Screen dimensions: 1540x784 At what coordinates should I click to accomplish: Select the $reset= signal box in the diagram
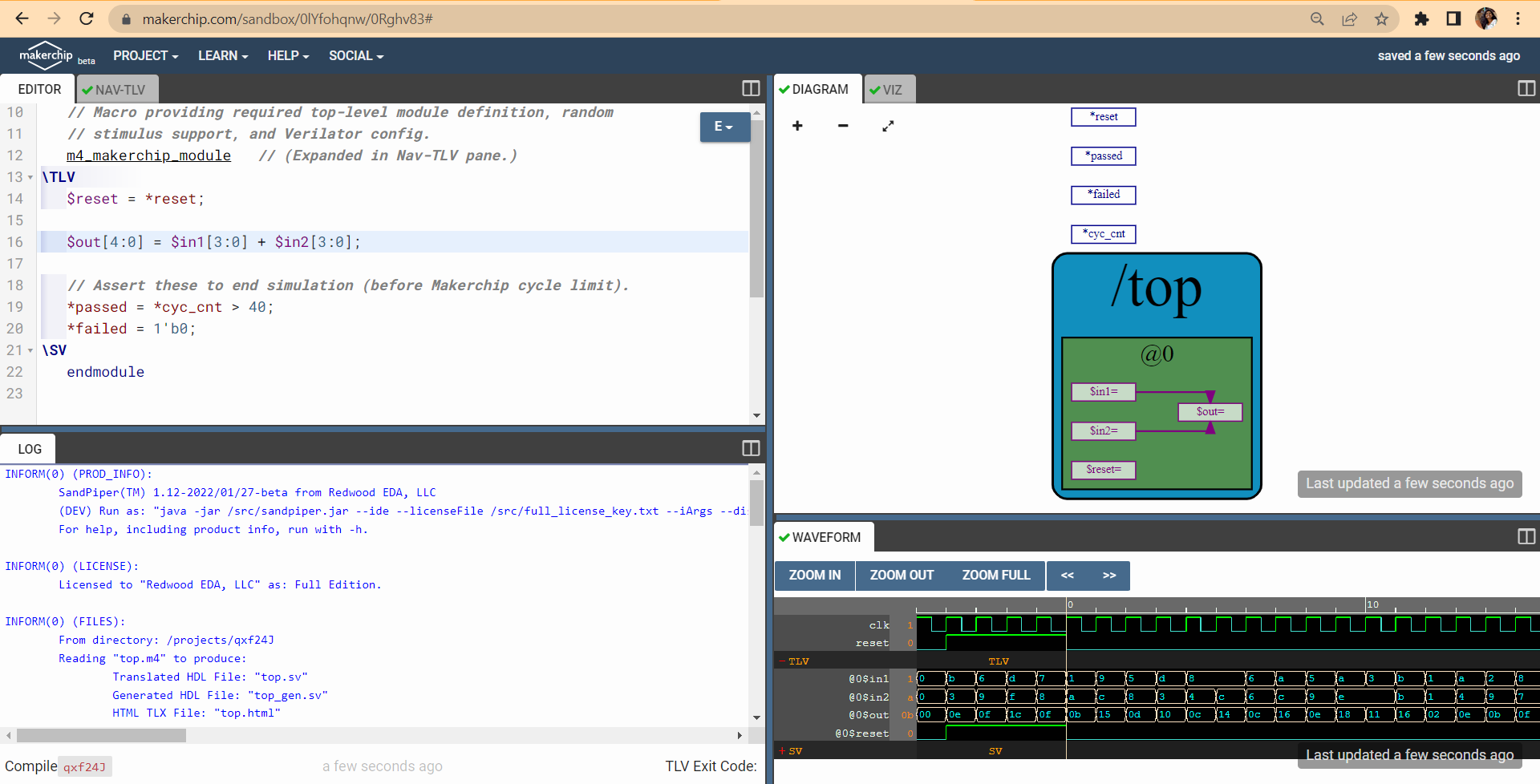1104,470
